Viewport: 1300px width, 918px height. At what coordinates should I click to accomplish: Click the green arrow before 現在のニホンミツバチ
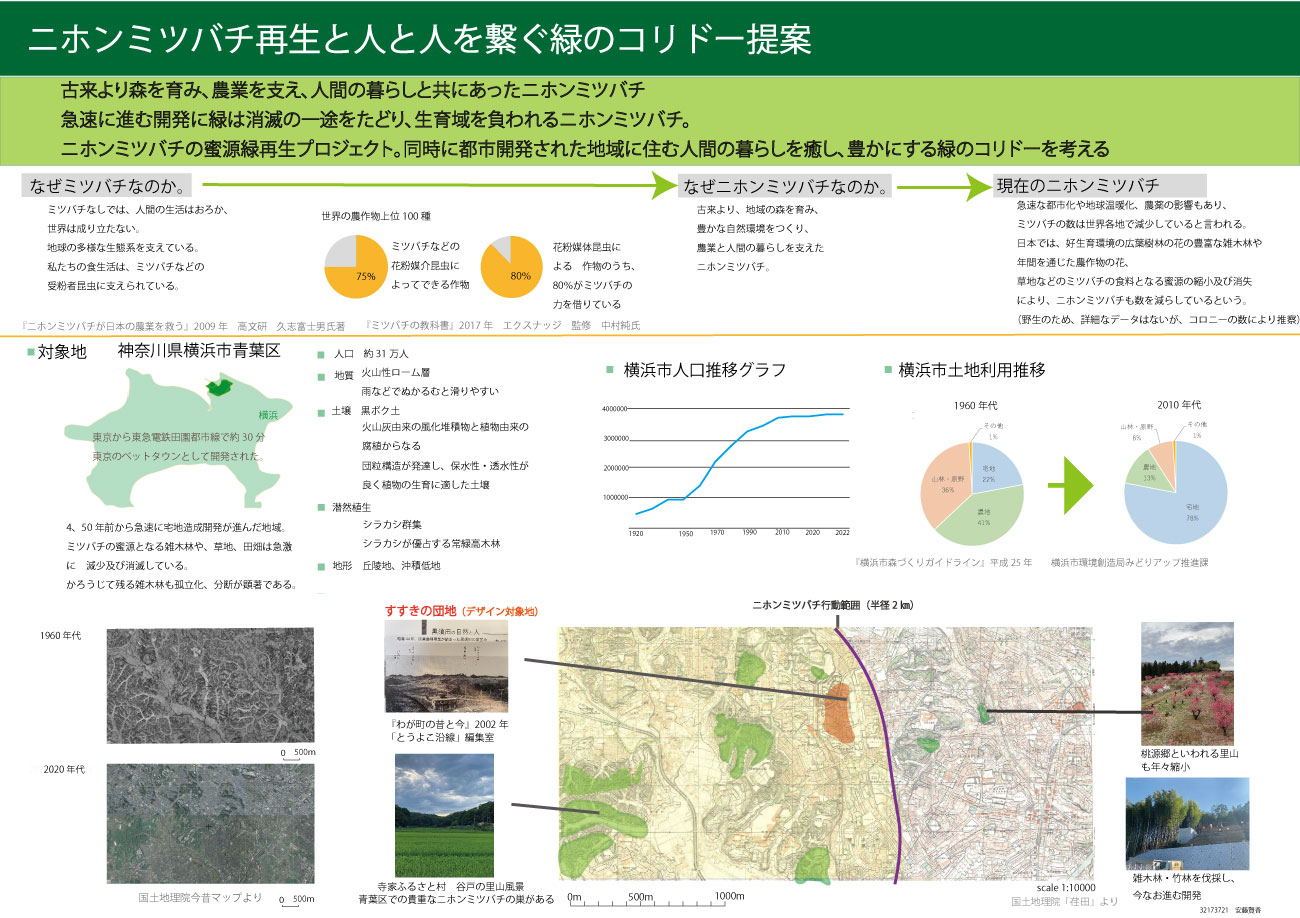978,186
